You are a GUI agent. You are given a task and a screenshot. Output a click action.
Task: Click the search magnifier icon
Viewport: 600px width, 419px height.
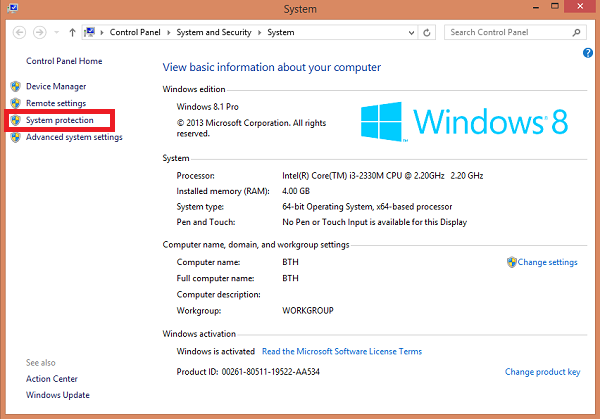pyautogui.click(x=577, y=33)
